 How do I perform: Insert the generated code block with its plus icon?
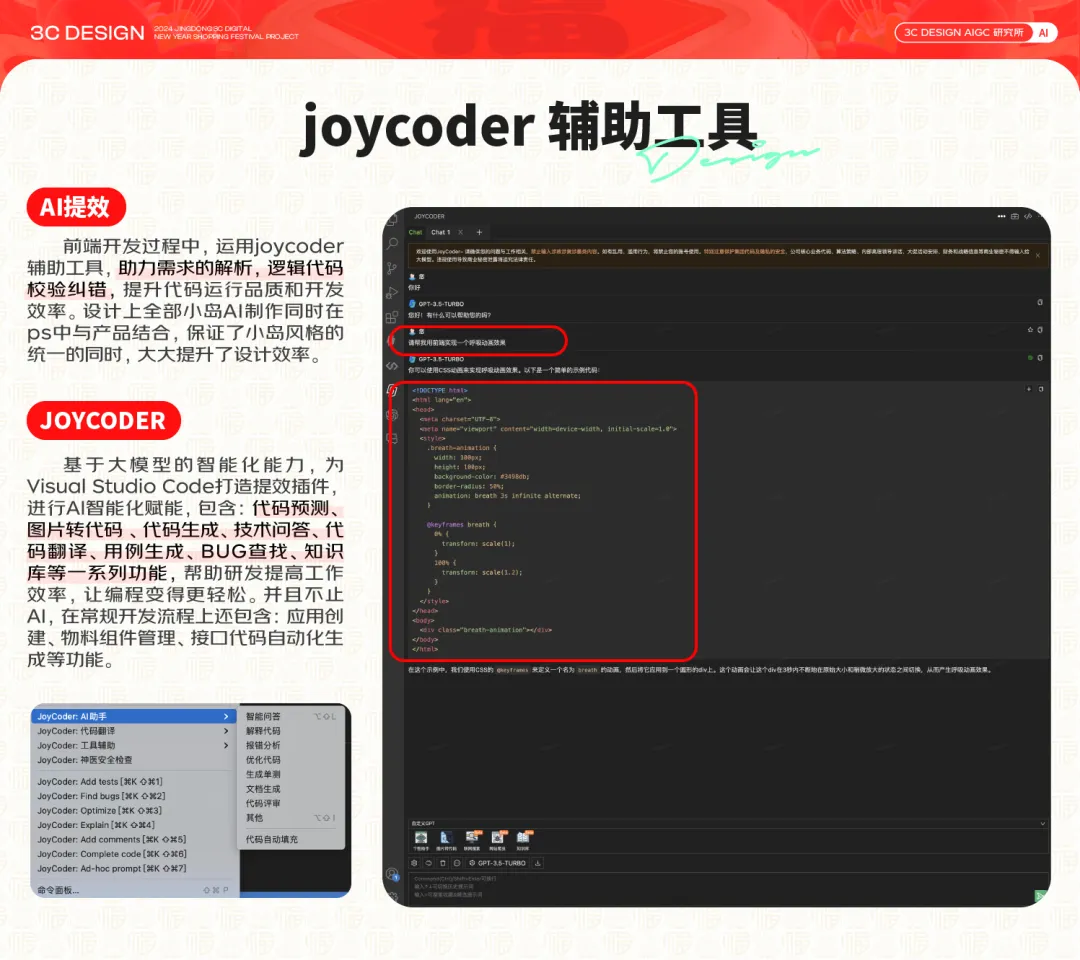coord(1029,389)
